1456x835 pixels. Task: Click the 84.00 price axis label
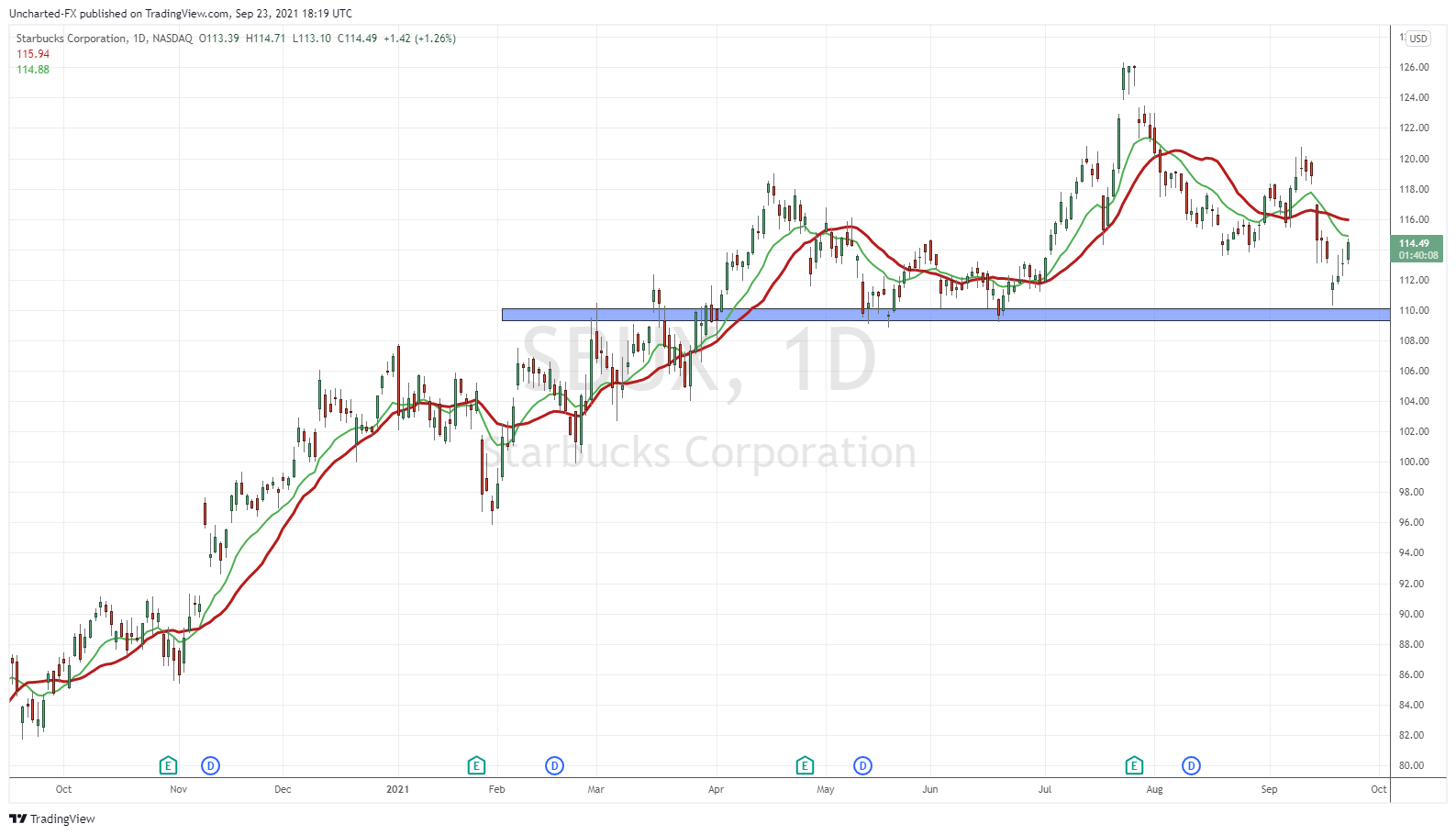click(1412, 705)
